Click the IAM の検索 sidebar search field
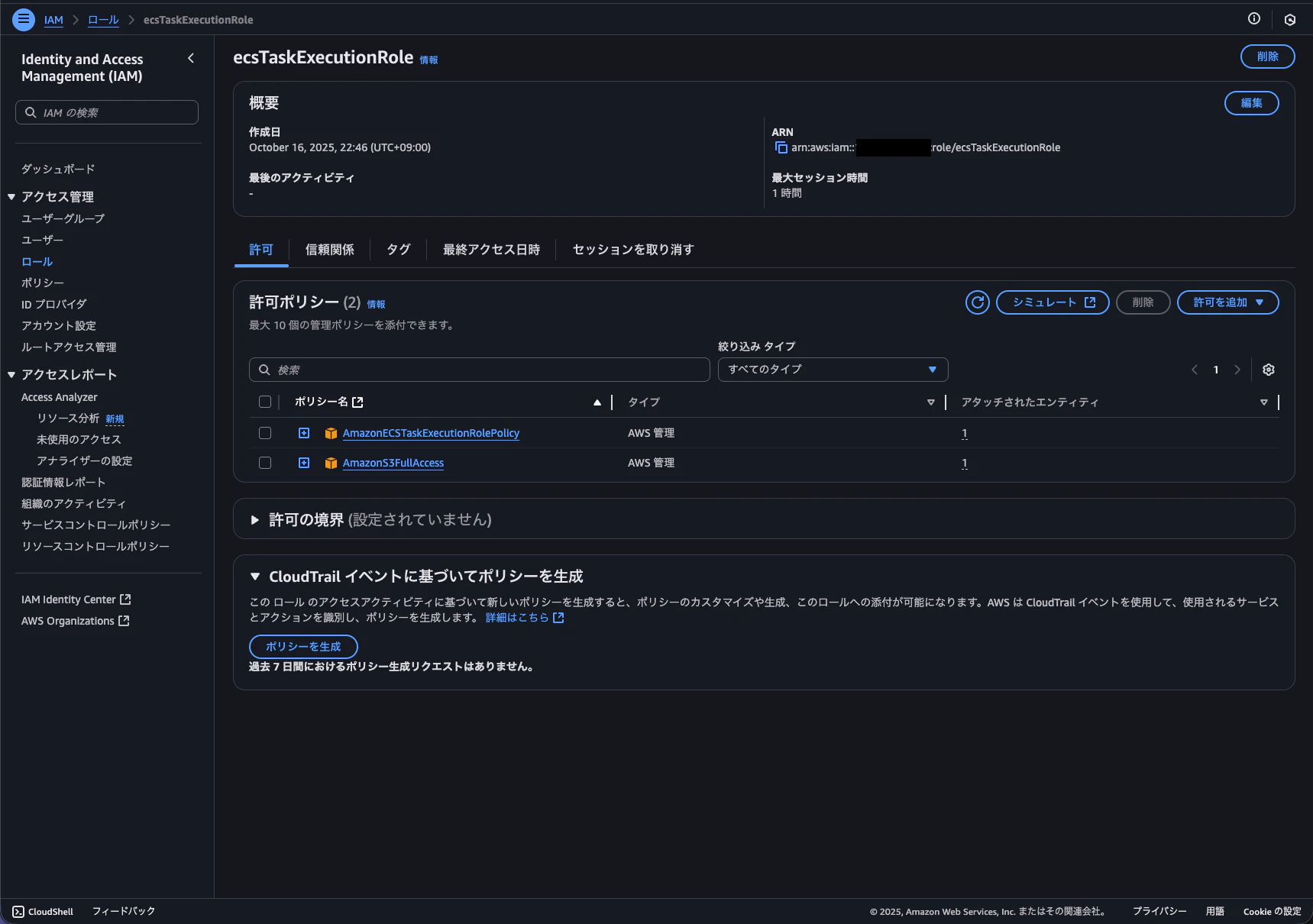This screenshot has width=1313, height=924. point(107,112)
